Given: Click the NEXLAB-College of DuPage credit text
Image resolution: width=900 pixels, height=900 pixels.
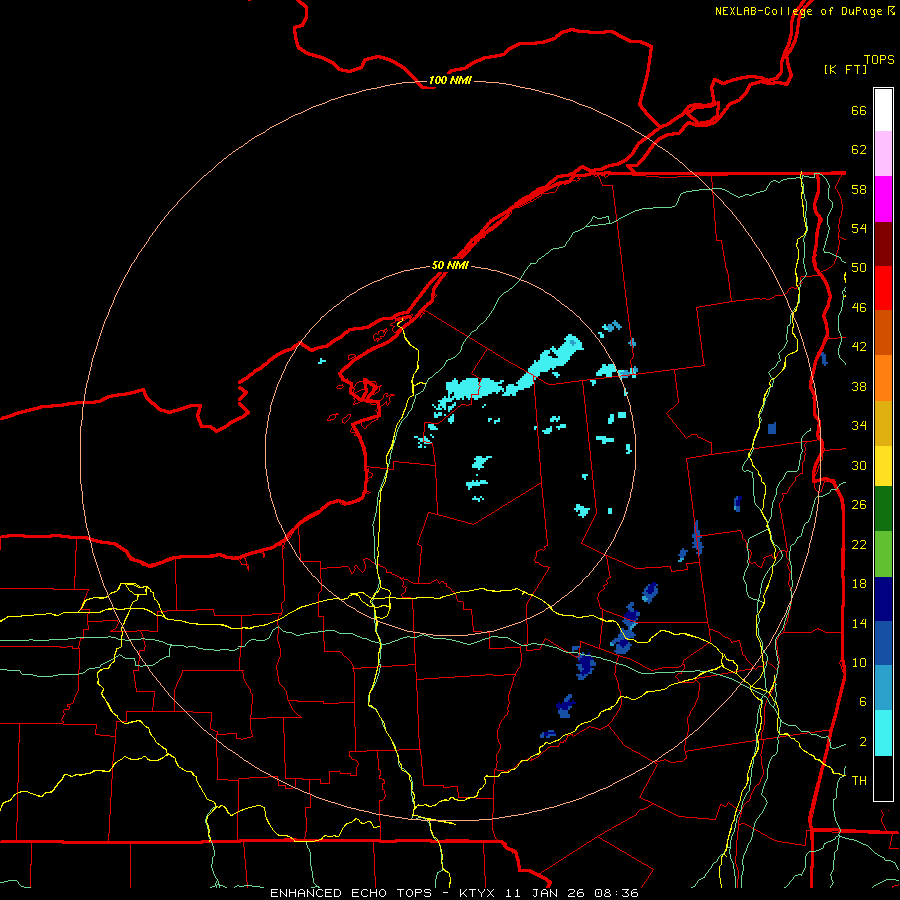Looking at the screenshot, I should point(804,11).
